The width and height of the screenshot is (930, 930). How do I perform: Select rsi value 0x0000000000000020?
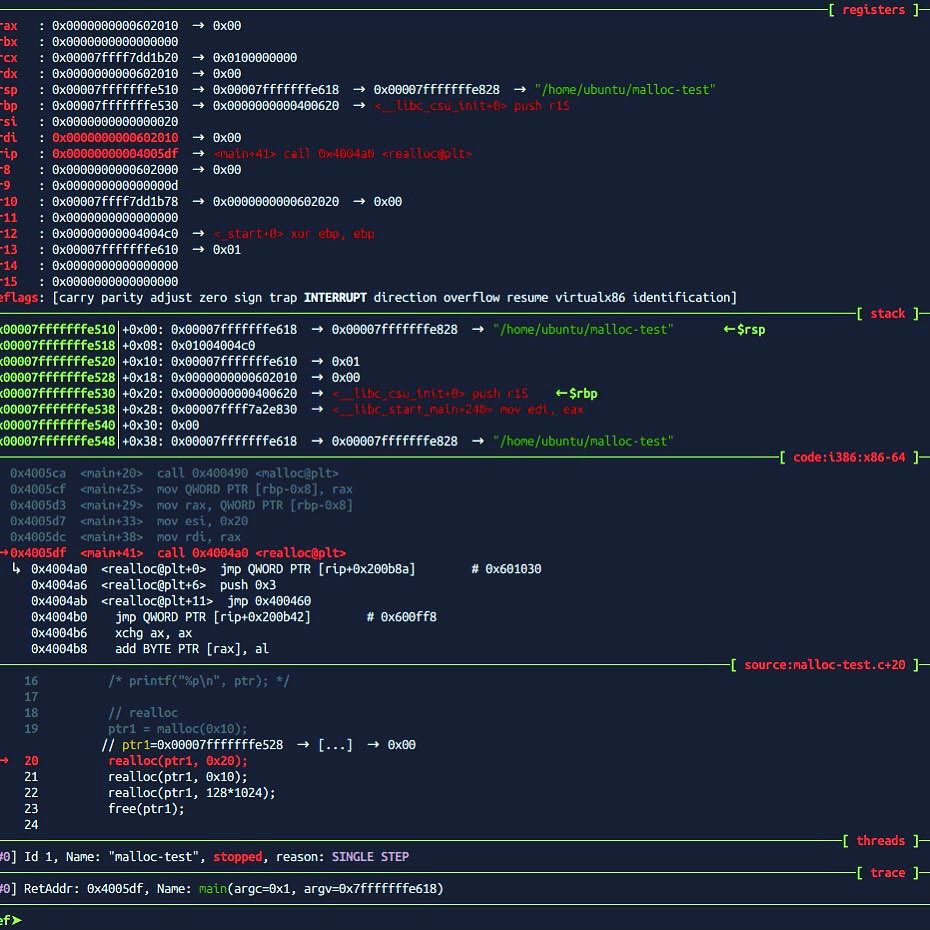coord(115,122)
